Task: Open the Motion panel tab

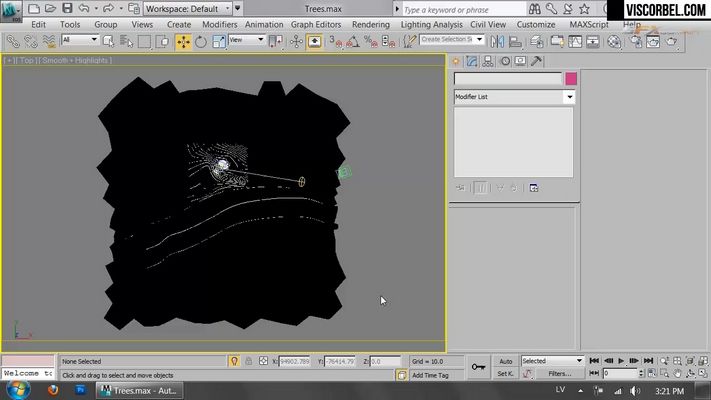Action: coord(505,61)
